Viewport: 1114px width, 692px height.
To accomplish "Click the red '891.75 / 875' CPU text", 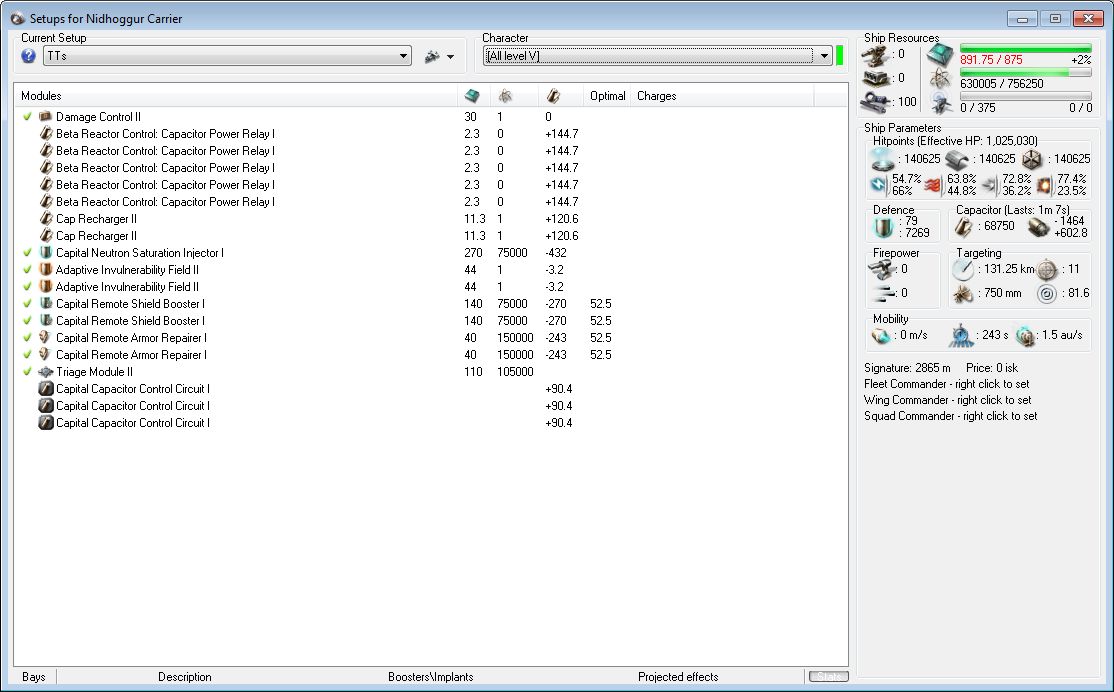I will tap(991, 60).
